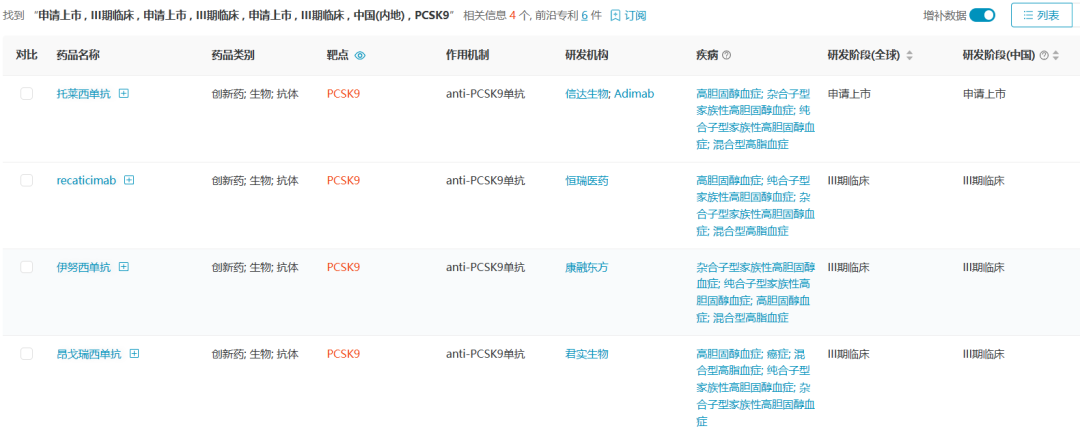The image size is (1080, 437).
Task: Expand the 昂戈瑞西单抗 row plus icon
Action: [134, 354]
